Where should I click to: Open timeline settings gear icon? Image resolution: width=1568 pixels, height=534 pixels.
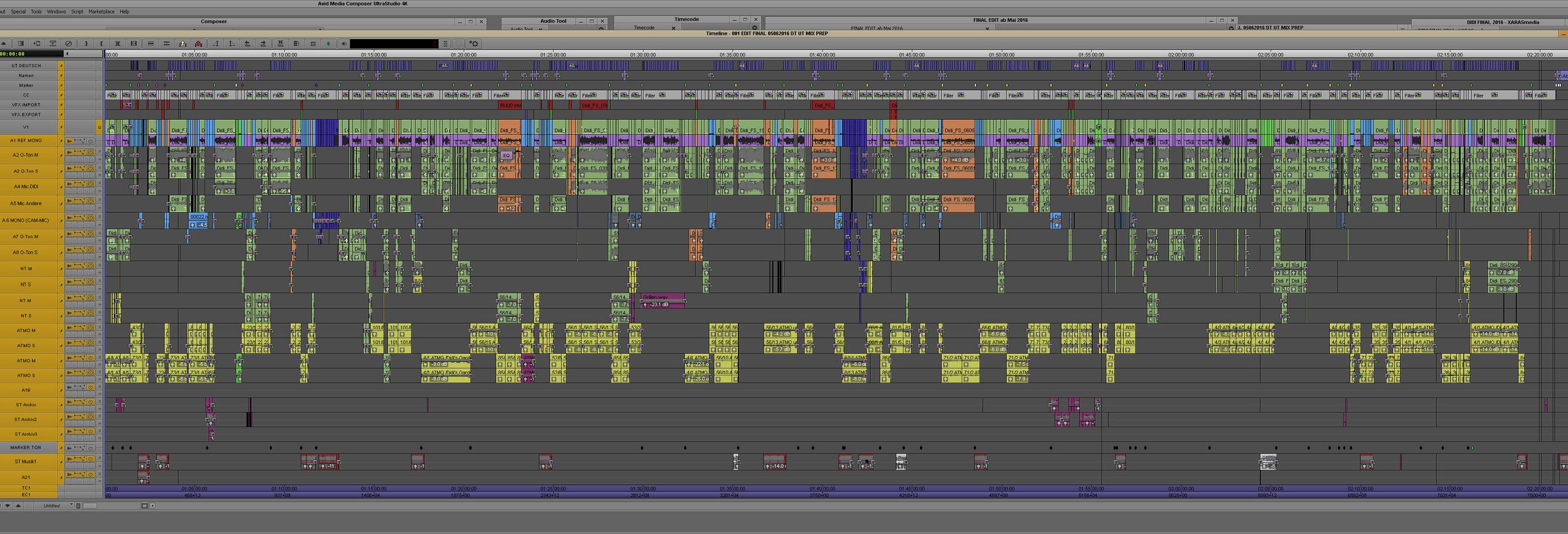pos(474,44)
